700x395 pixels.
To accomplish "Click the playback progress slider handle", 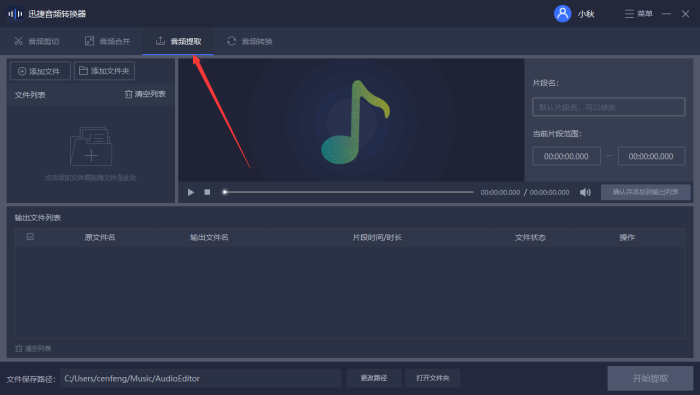I will [x=225, y=192].
